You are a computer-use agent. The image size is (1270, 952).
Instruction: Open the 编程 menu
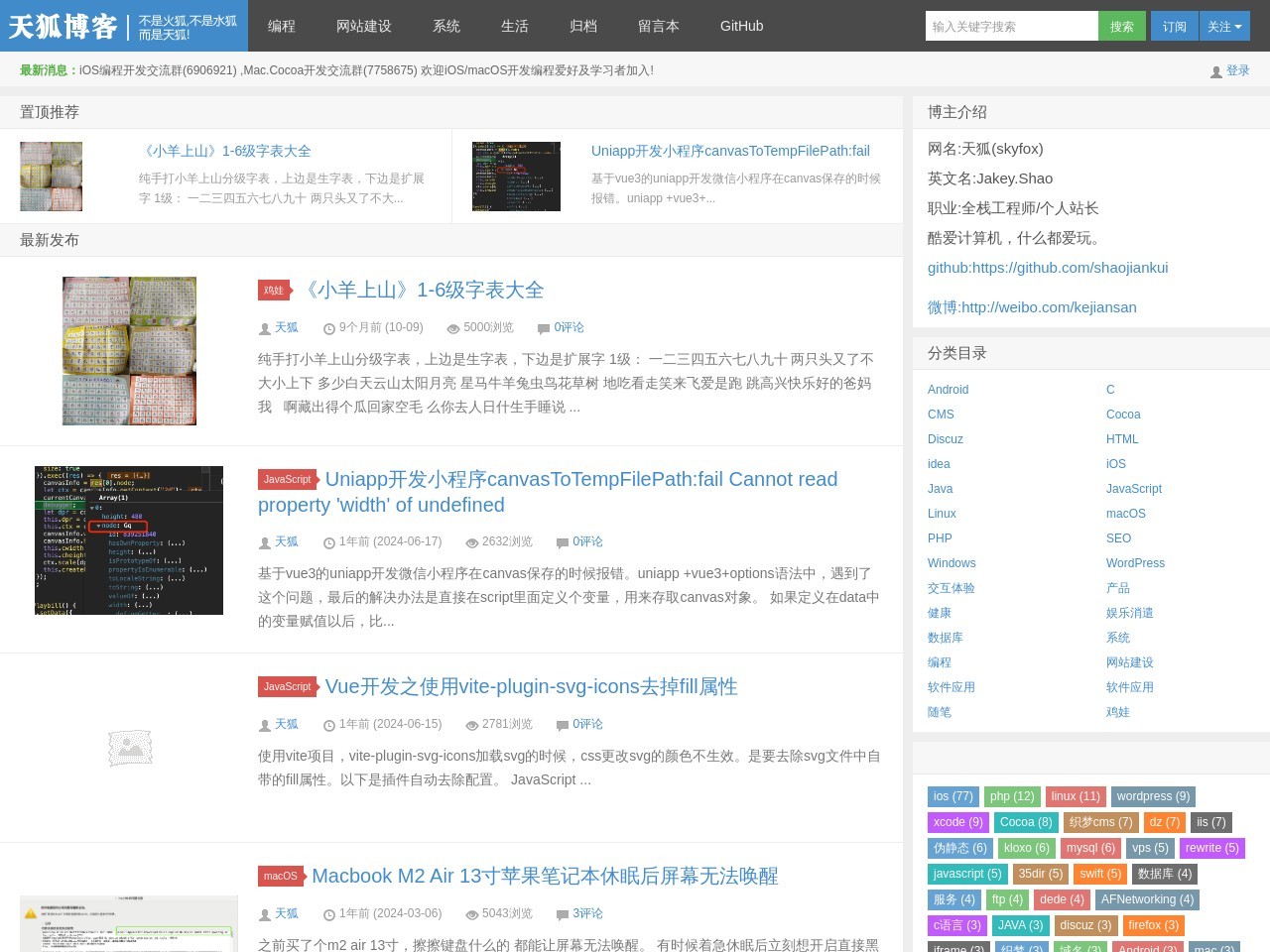(x=282, y=26)
